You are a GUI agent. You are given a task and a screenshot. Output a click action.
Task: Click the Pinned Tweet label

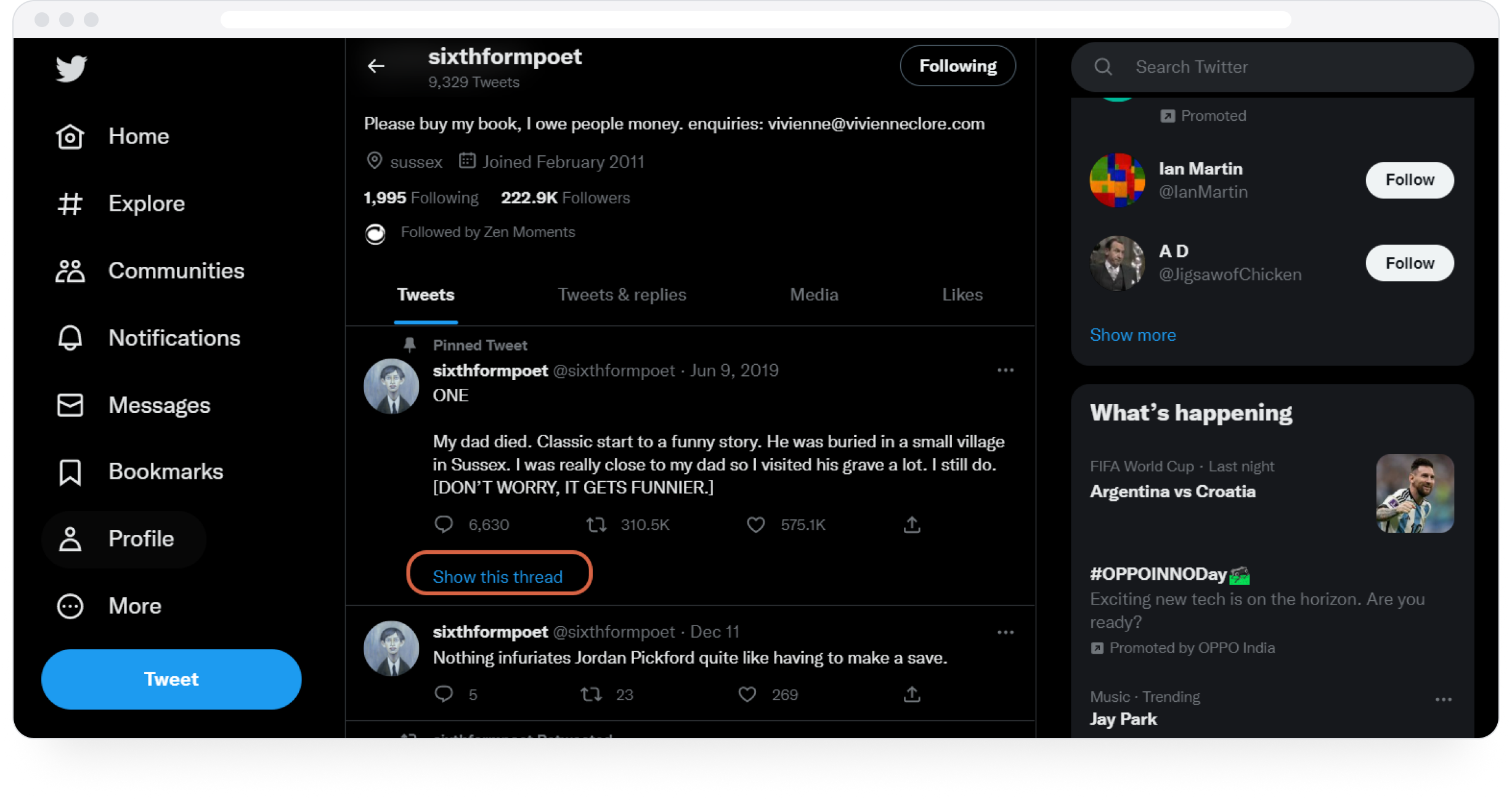480,346
